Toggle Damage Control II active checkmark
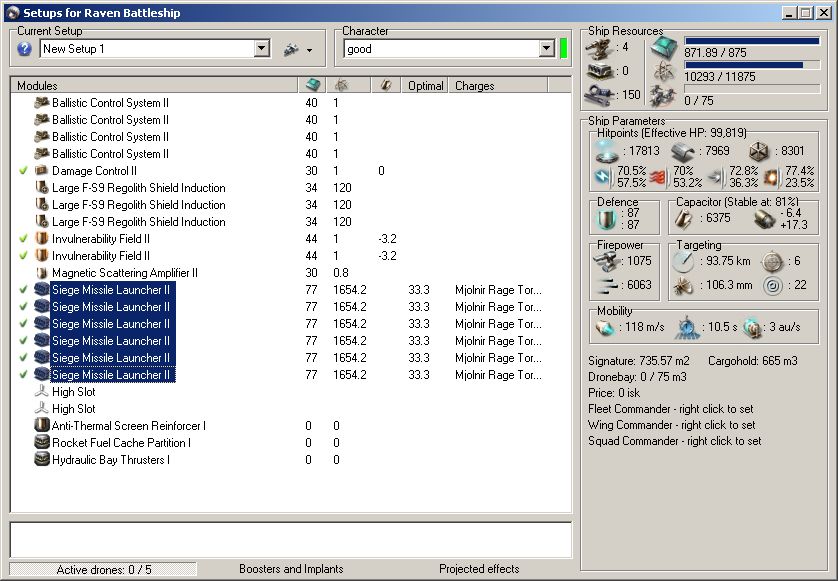 coord(23,171)
